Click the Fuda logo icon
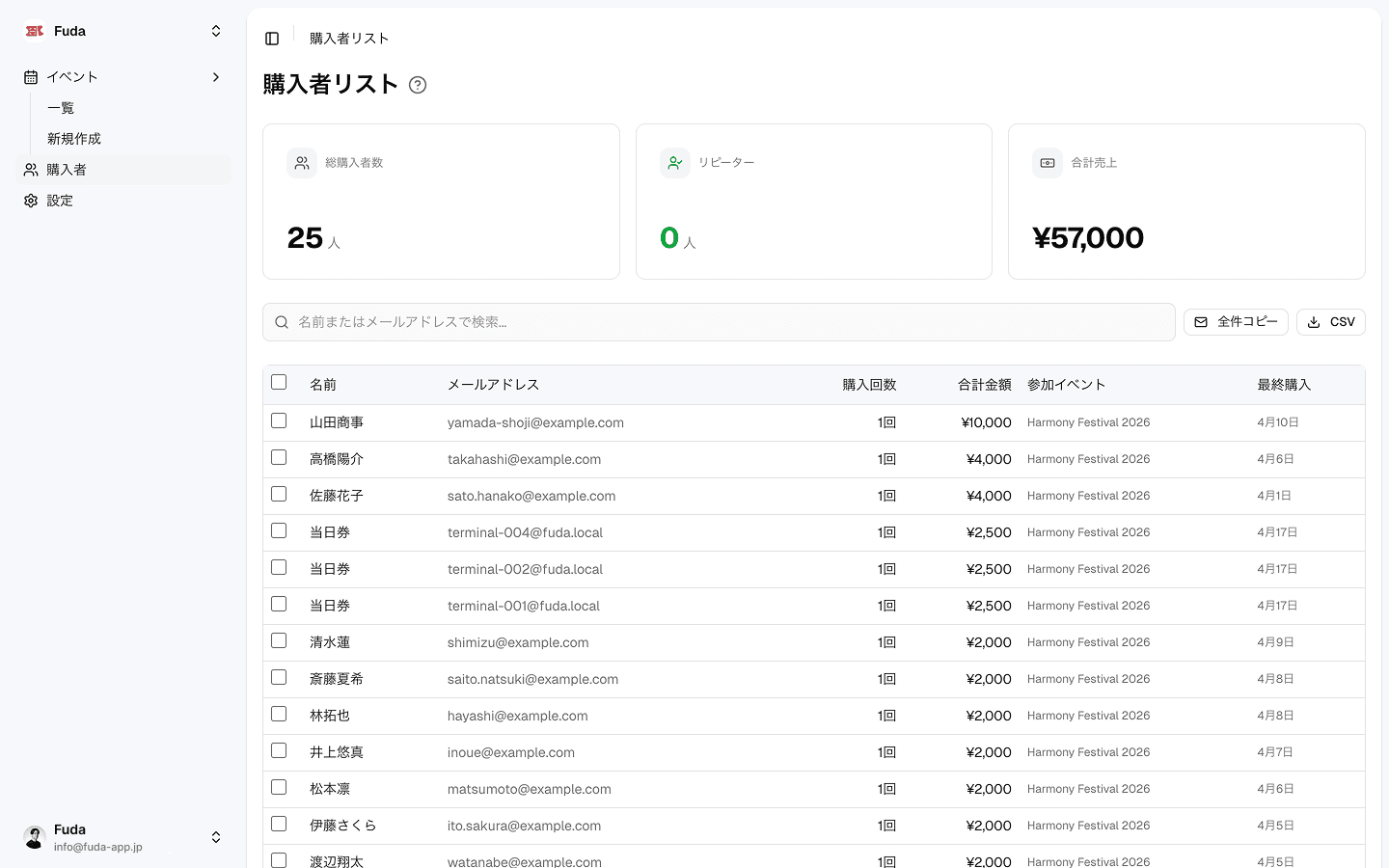 (x=34, y=30)
